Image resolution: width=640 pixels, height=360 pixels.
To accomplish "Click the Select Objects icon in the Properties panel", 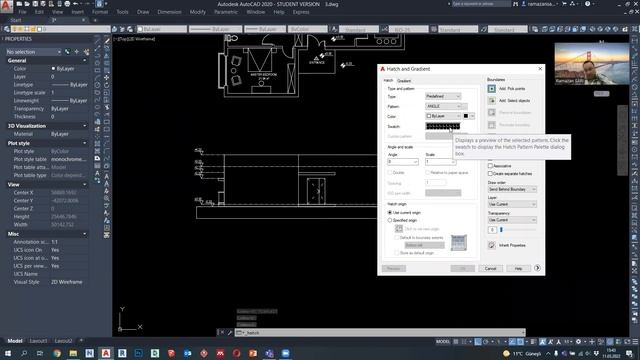I will (77, 52).
